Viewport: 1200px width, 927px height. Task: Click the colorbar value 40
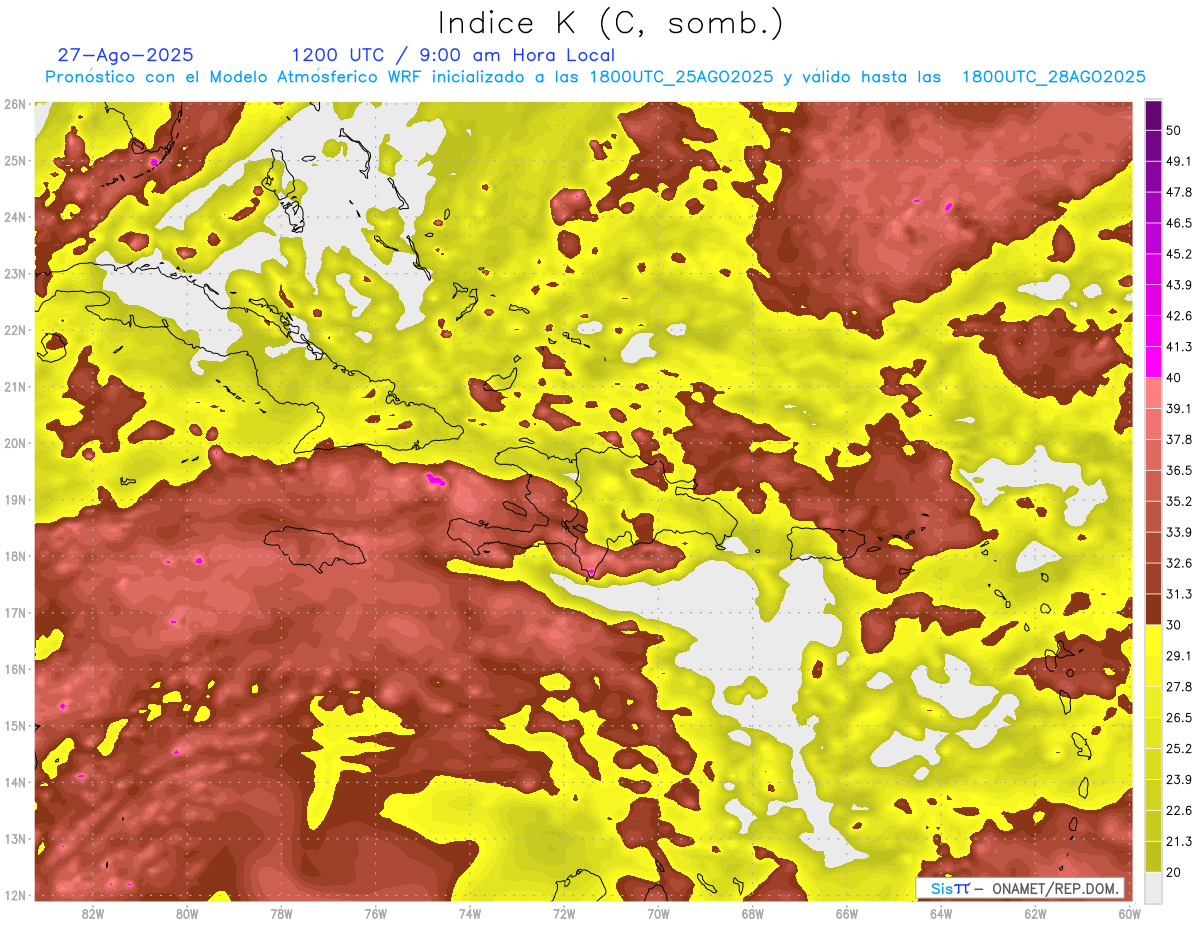pyautogui.click(x=1175, y=378)
